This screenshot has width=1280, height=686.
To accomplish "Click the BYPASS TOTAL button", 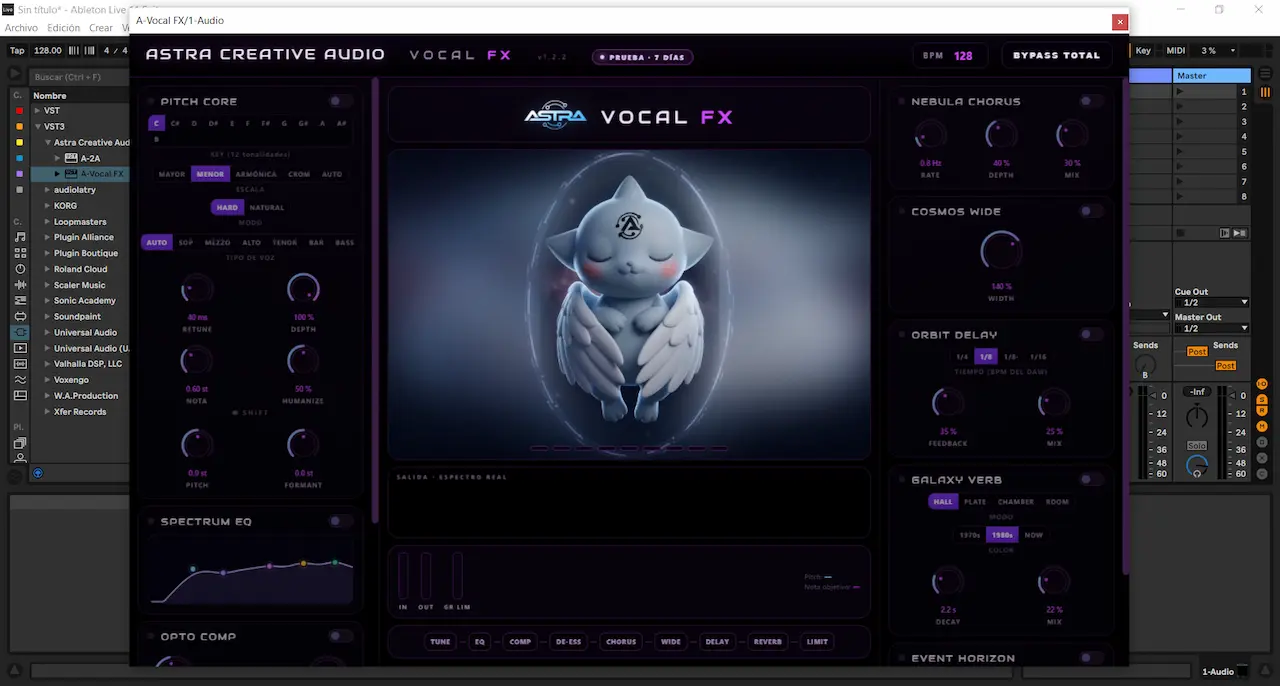I will (1056, 56).
